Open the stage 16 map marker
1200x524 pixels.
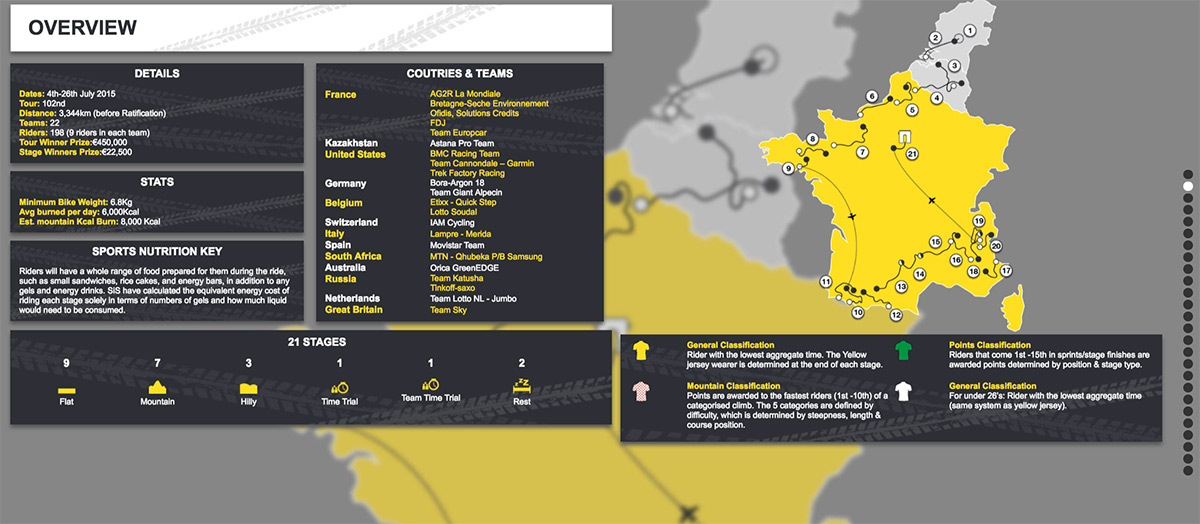956,260
